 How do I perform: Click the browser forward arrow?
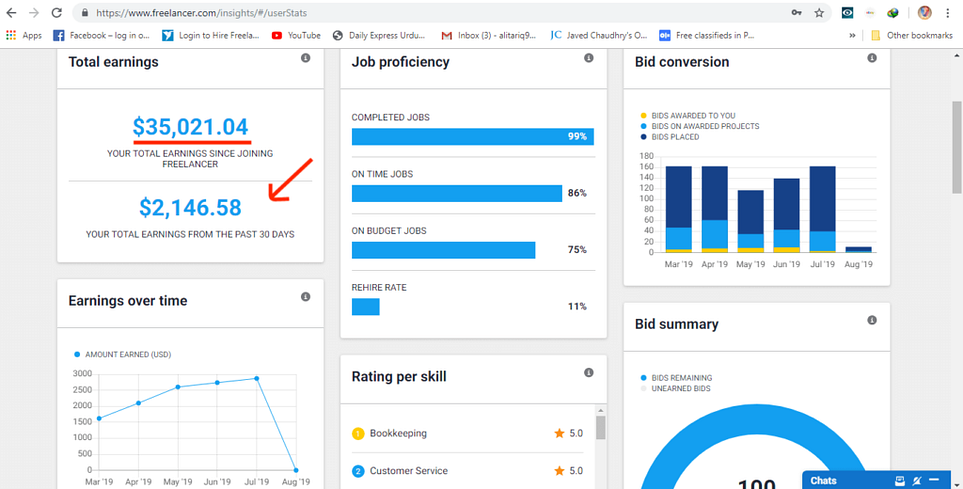(34, 13)
